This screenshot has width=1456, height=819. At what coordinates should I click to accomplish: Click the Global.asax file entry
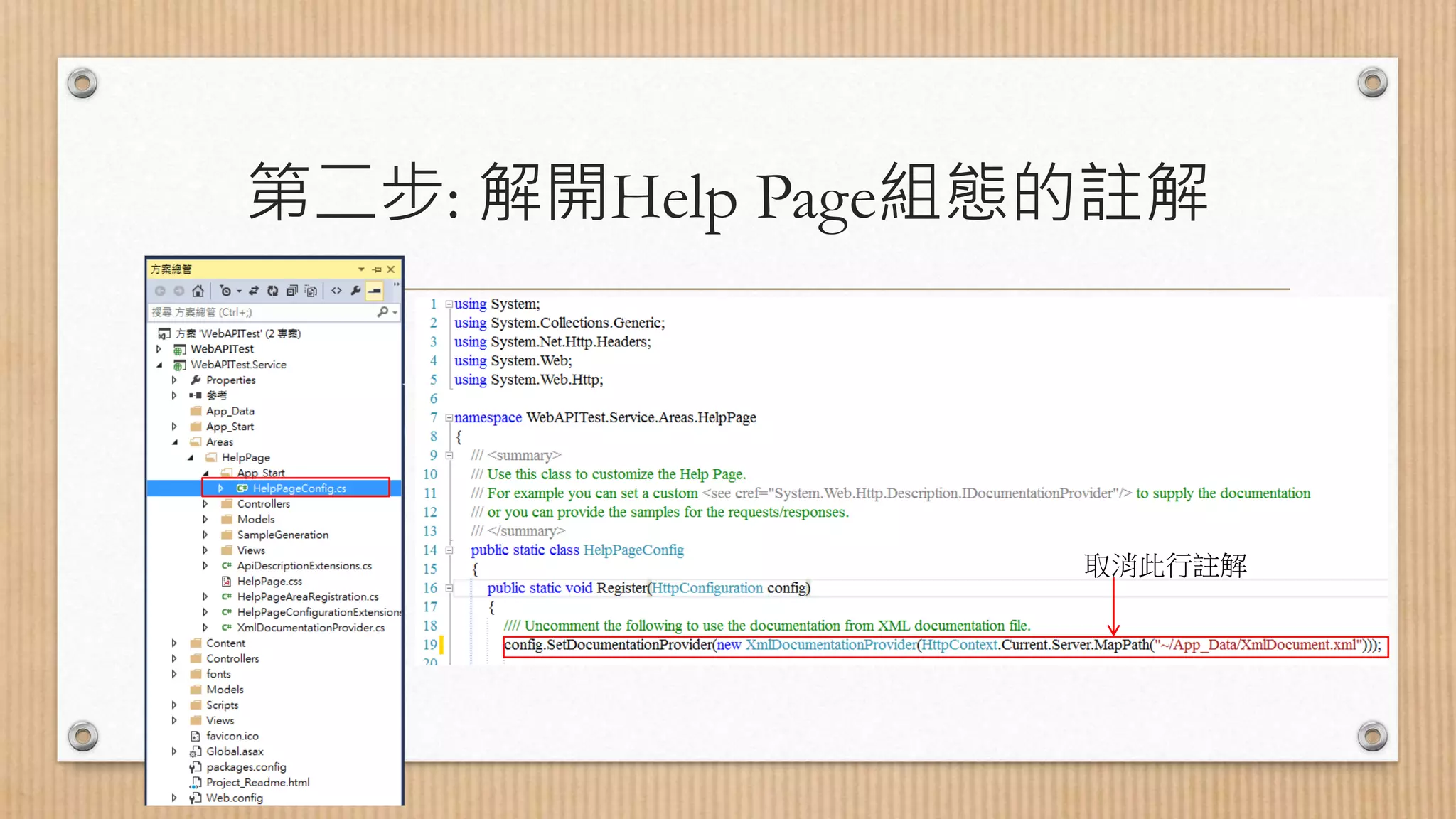(235, 751)
